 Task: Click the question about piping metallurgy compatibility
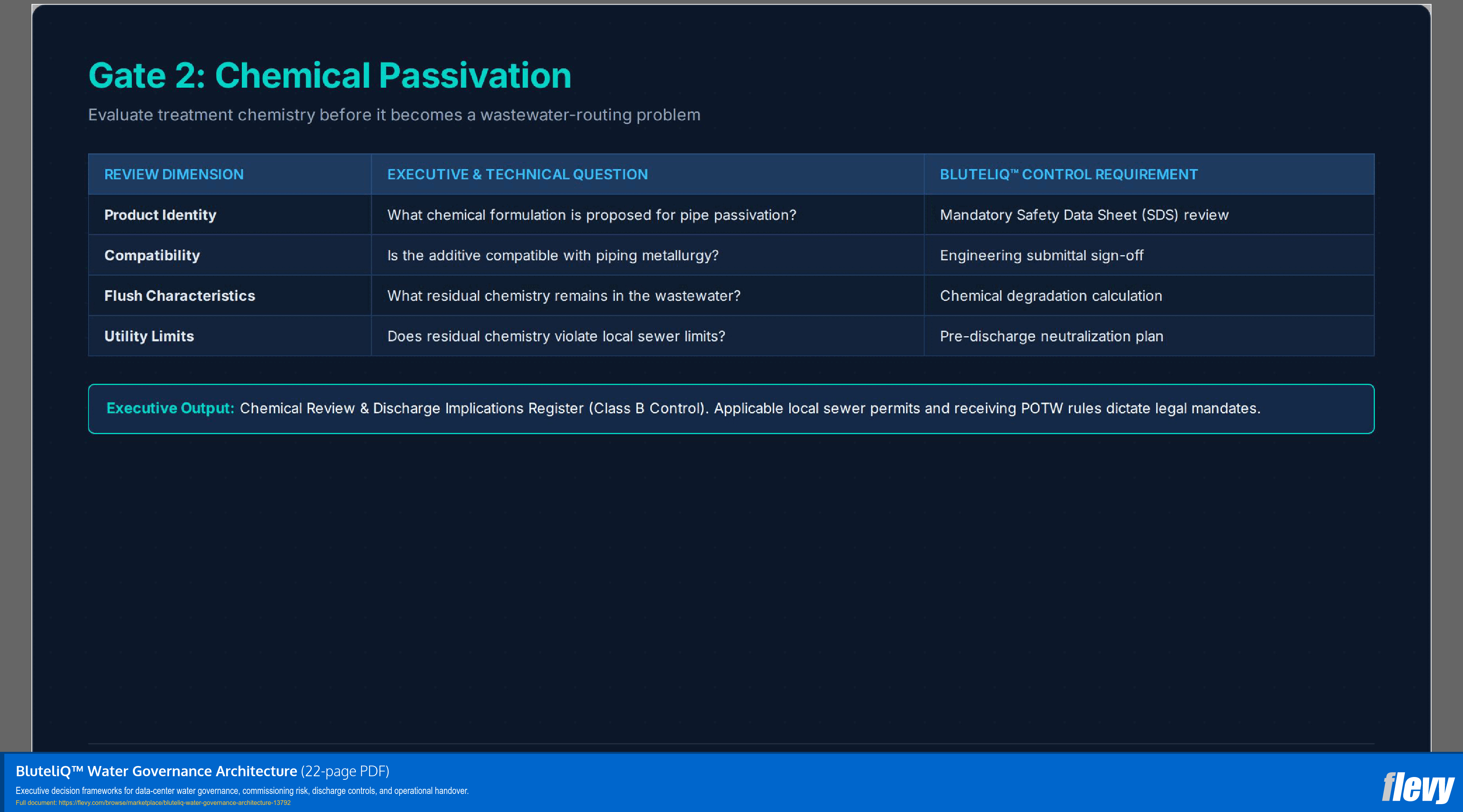553,256
